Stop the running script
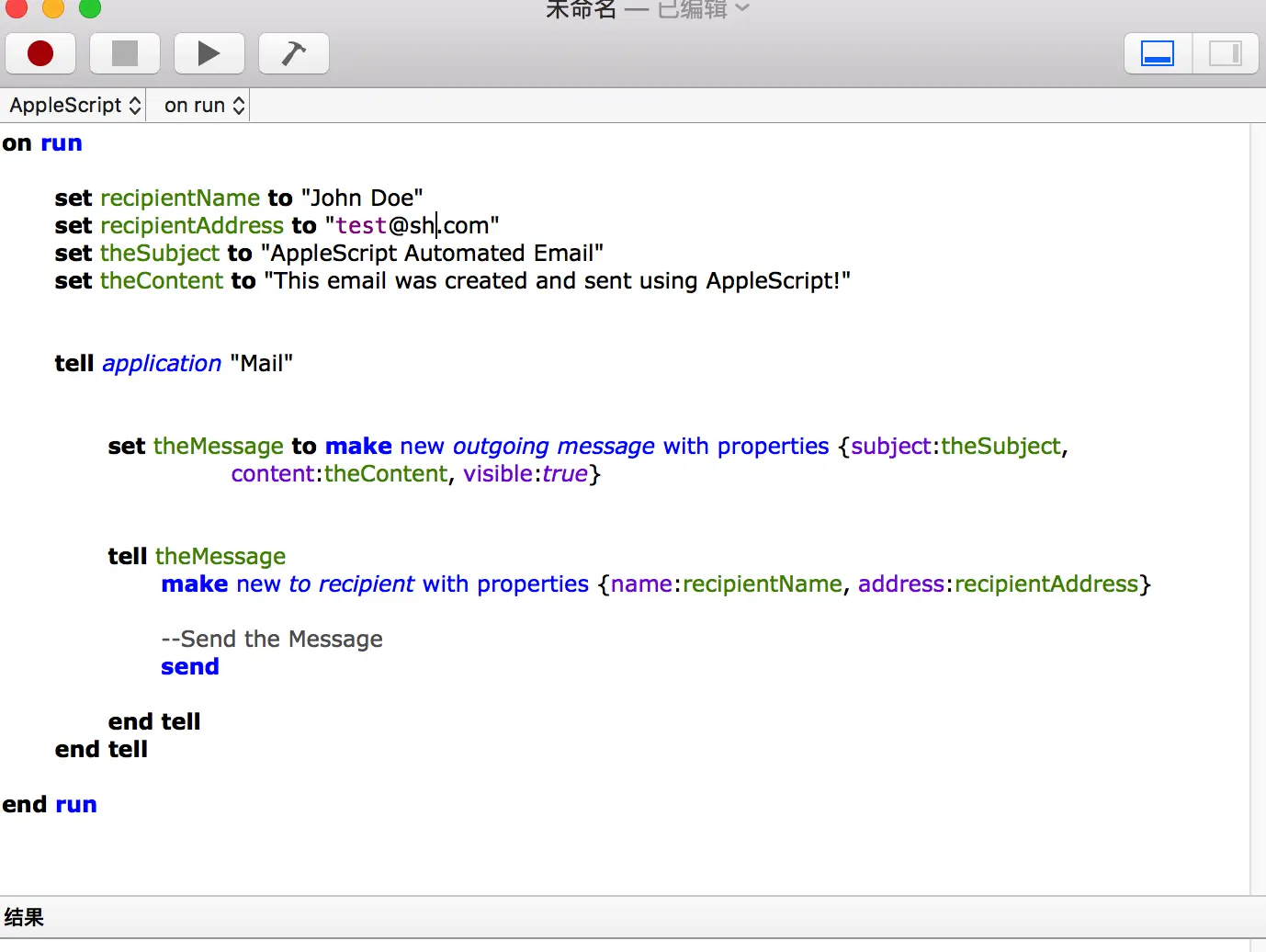 [125, 53]
